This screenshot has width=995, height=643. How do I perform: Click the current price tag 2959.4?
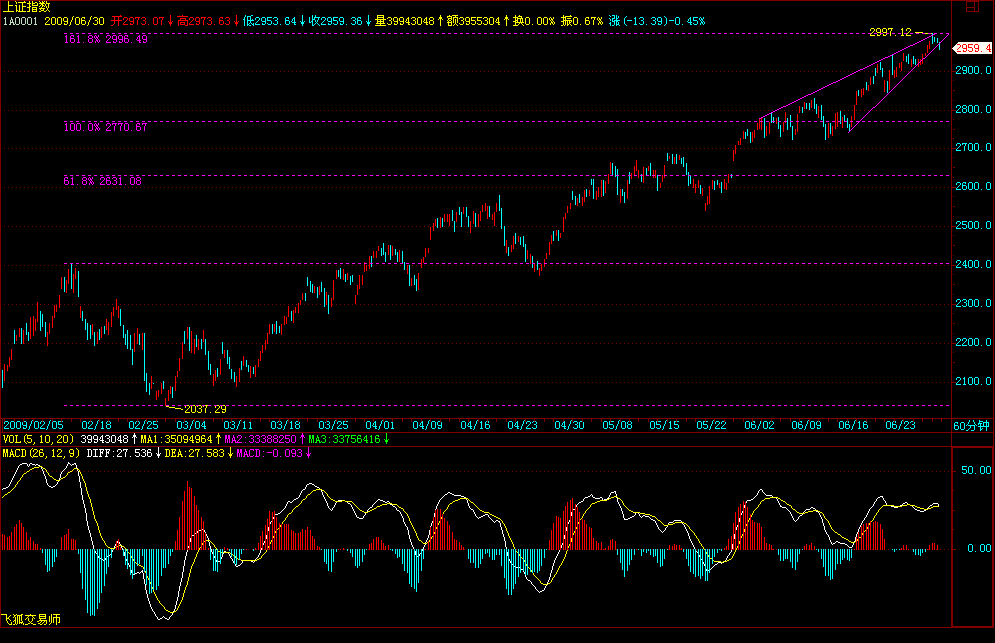(973, 48)
